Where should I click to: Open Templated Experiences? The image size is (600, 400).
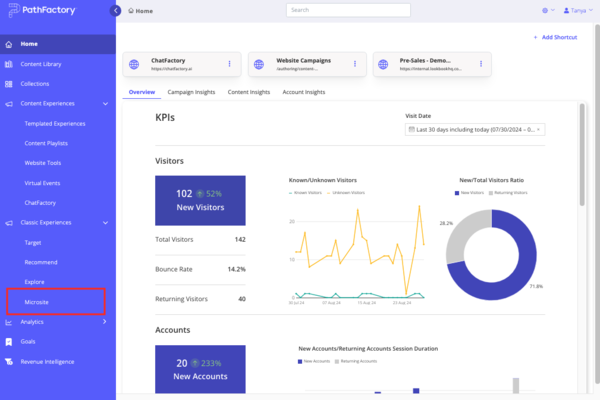point(55,124)
